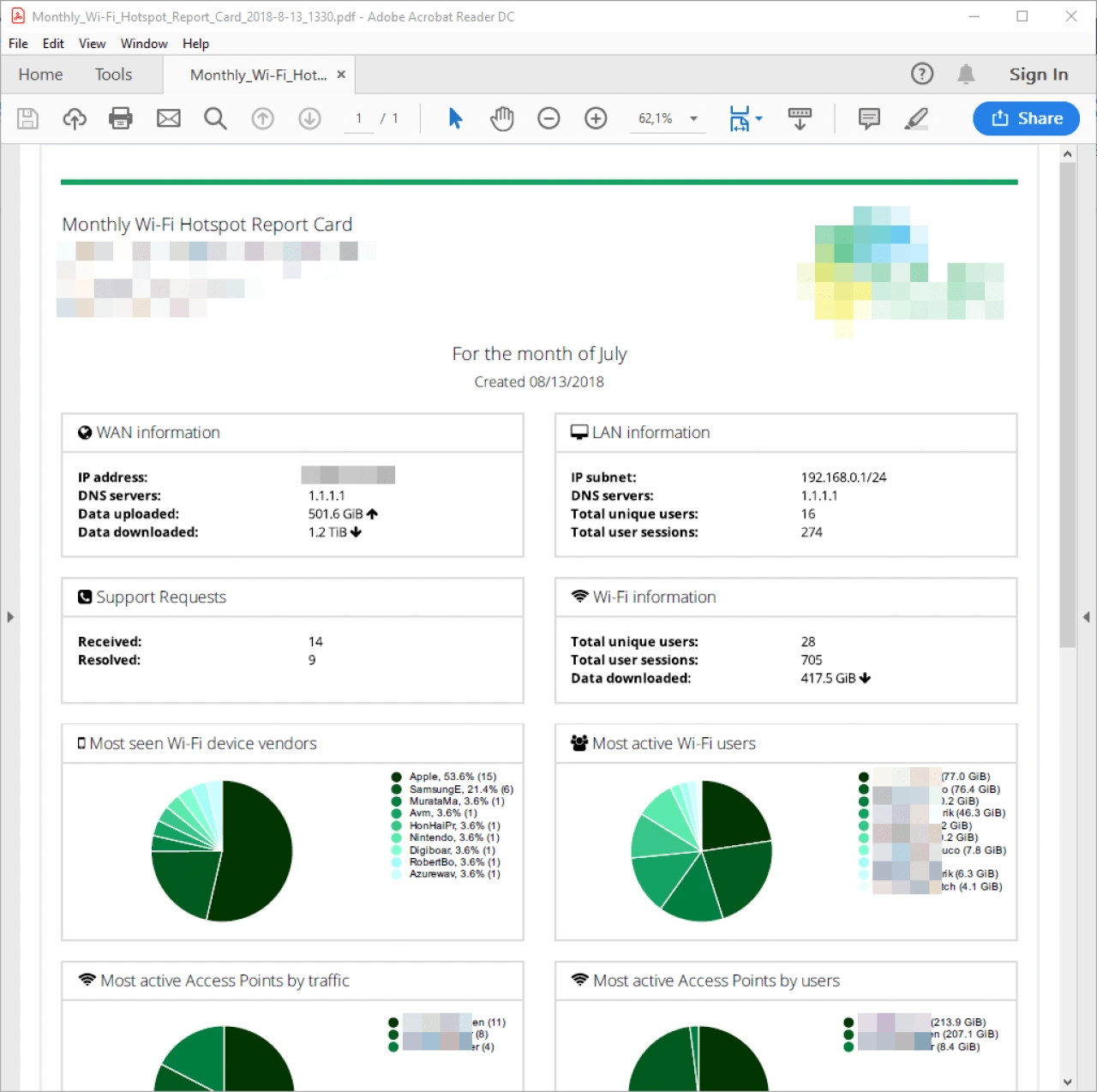Save the current PDF file

(x=27, y=118)
